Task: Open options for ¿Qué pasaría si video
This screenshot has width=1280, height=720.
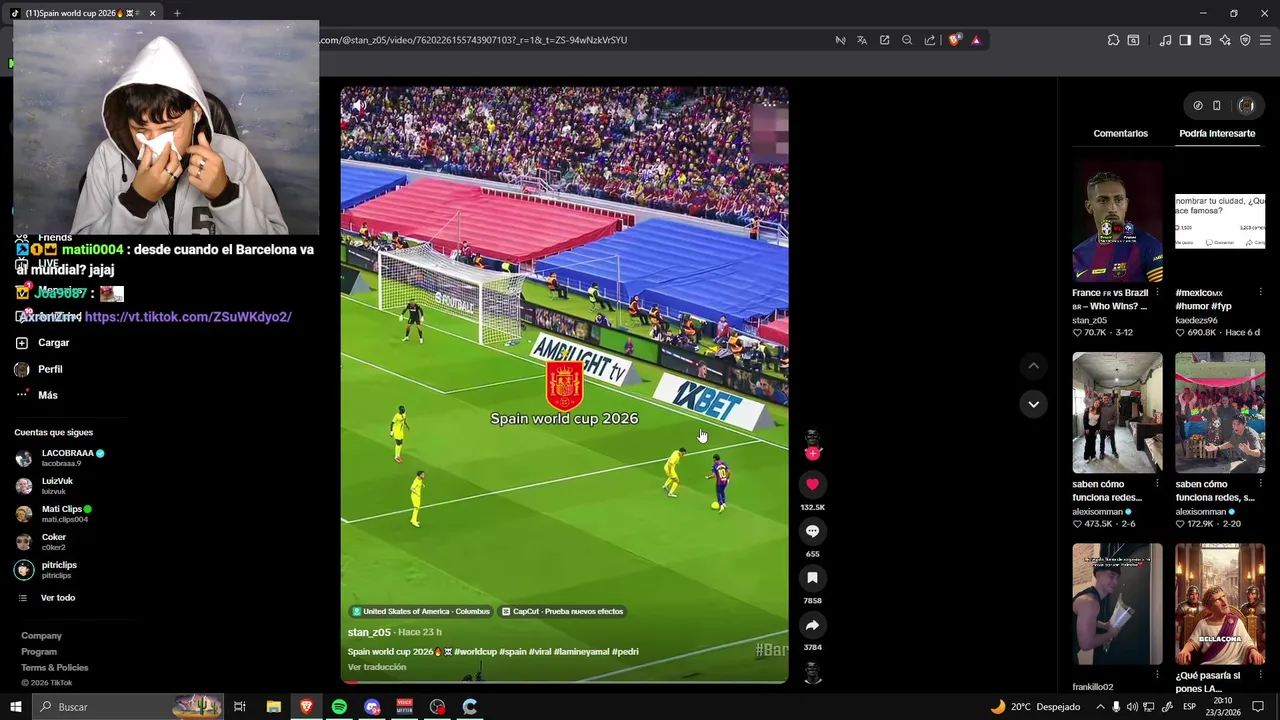Action: pos(1260,676)
